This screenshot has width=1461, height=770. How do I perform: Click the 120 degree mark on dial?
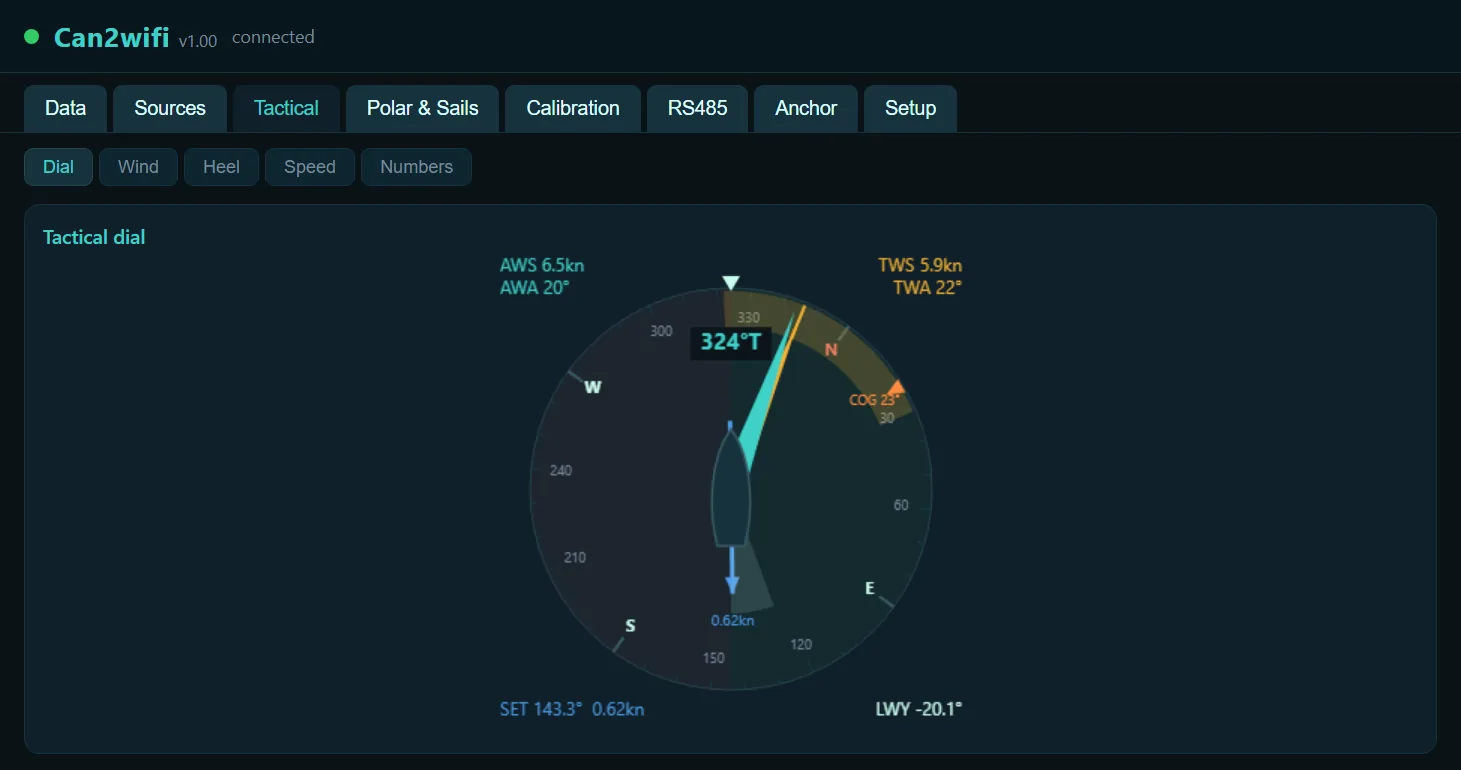click(x=801, y=644)
